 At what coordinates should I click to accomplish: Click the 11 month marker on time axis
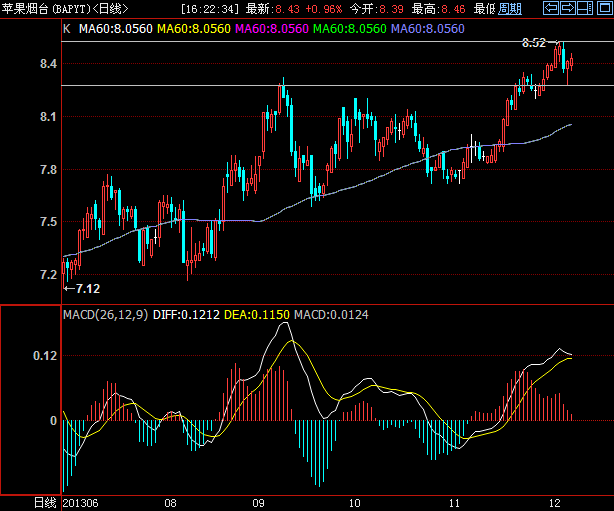tap(454, 503)
